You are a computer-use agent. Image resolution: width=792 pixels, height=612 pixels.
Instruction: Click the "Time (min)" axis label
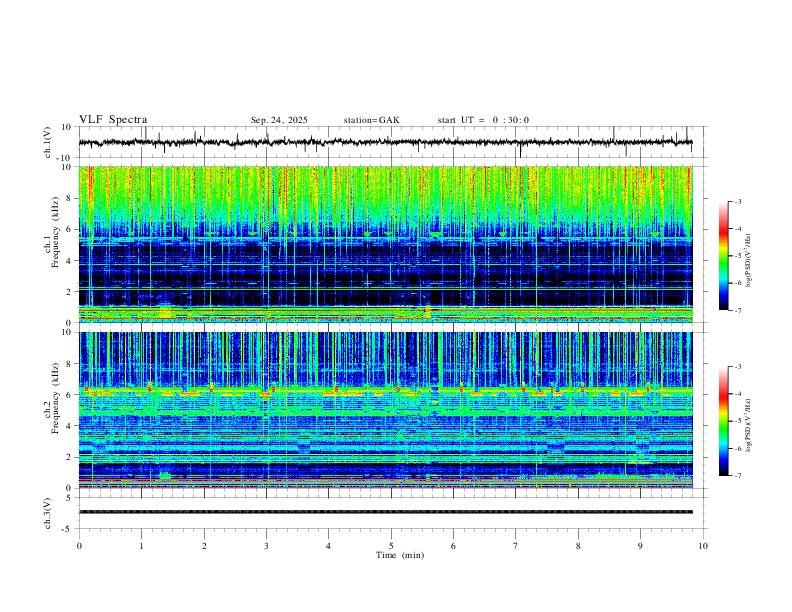point(400,555)
